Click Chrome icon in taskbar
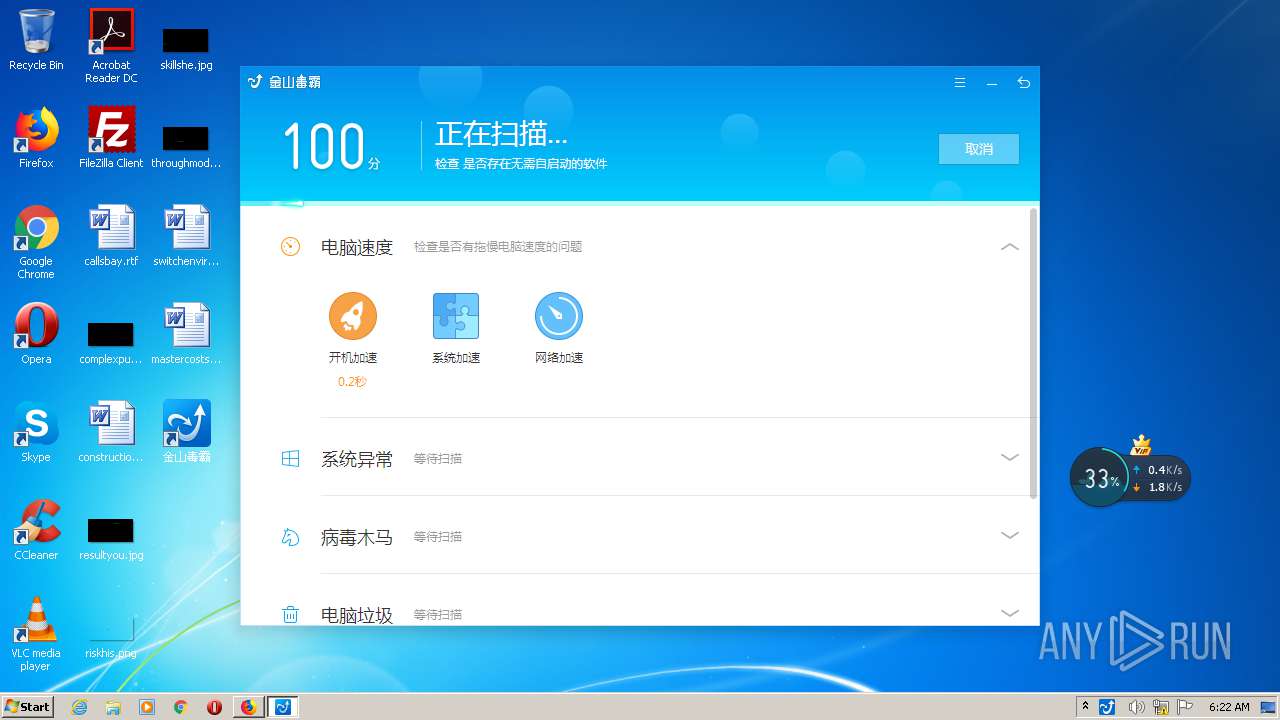This screenshot has width=1280, height=720. coord(181,707)
